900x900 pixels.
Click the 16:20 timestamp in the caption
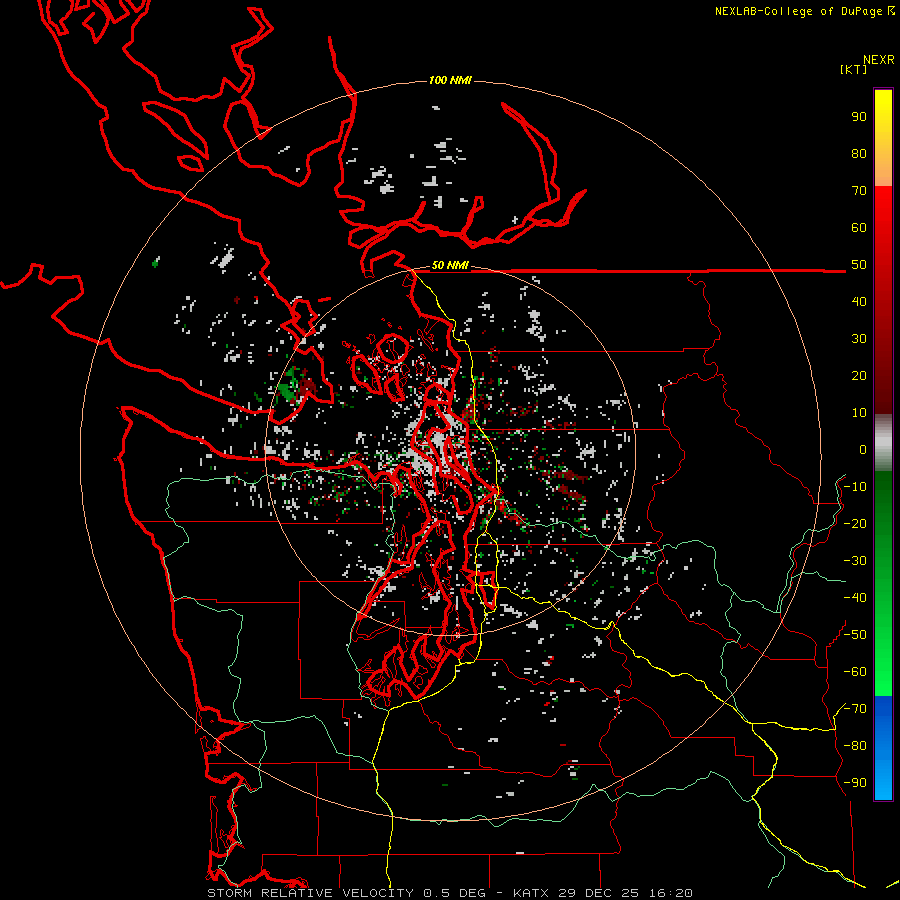tap(671, 893)
